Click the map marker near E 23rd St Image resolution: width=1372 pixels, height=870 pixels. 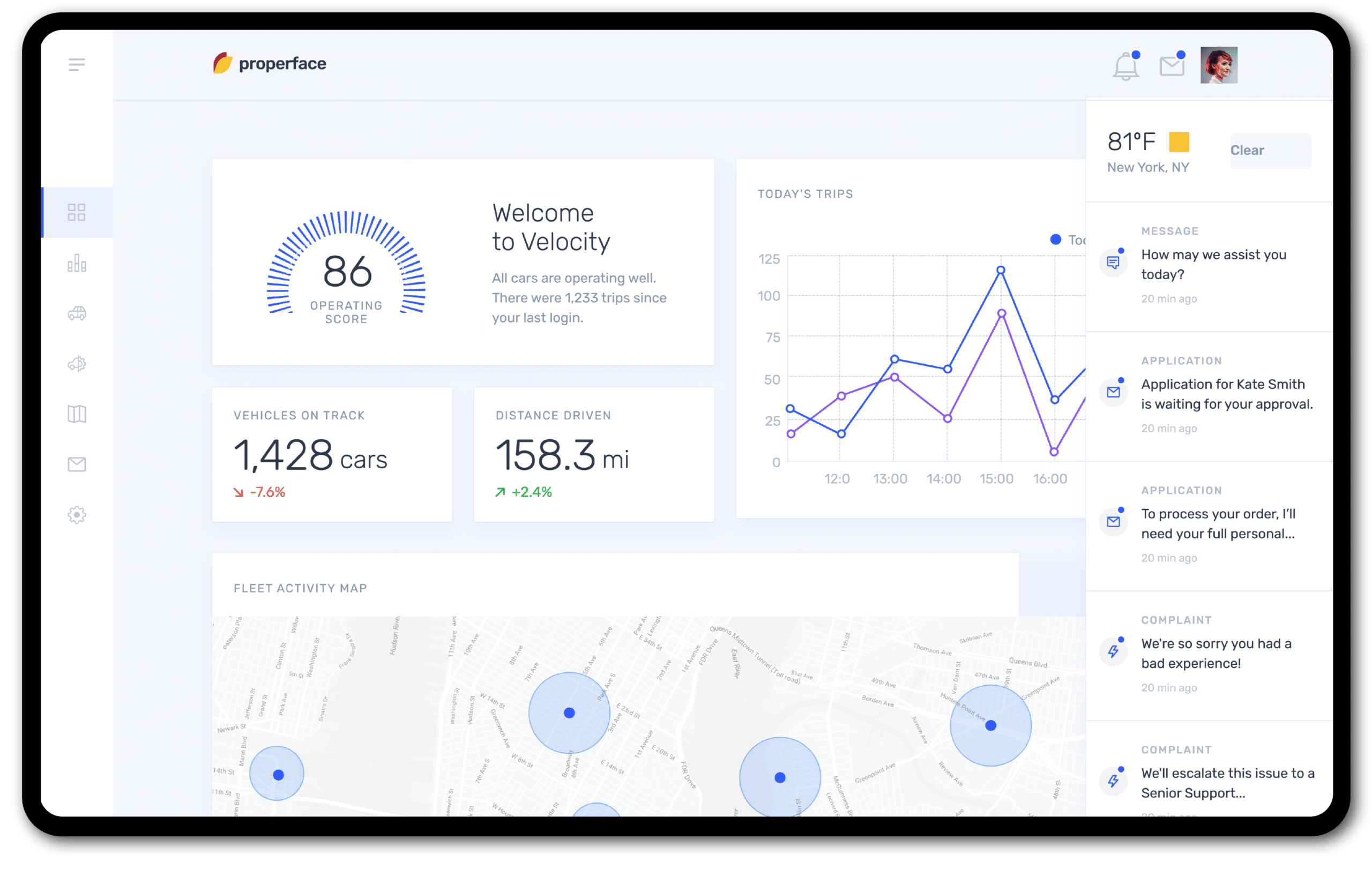tap(569, 714)
